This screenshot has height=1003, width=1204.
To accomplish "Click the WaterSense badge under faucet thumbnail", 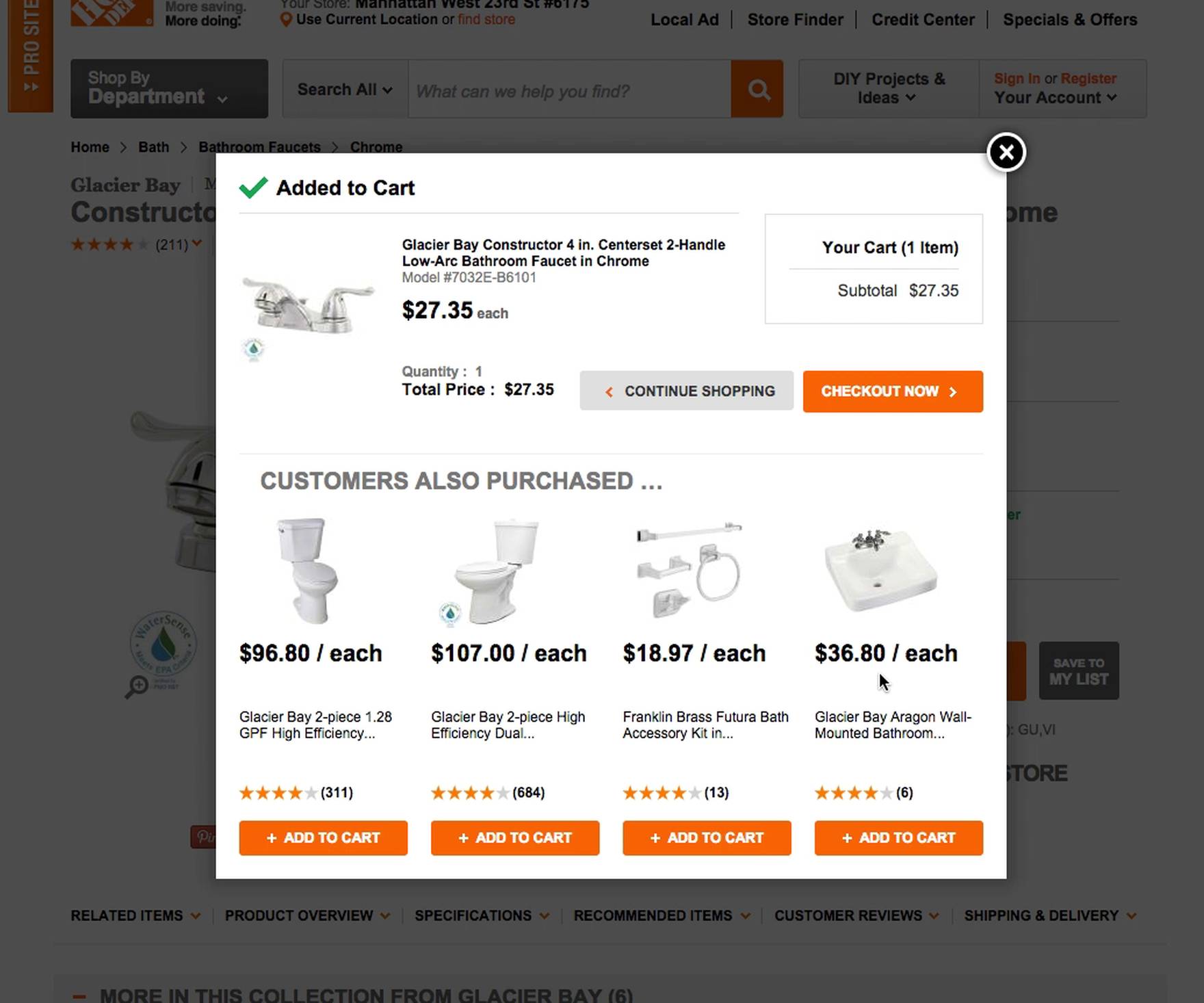I will coord(254,349).
